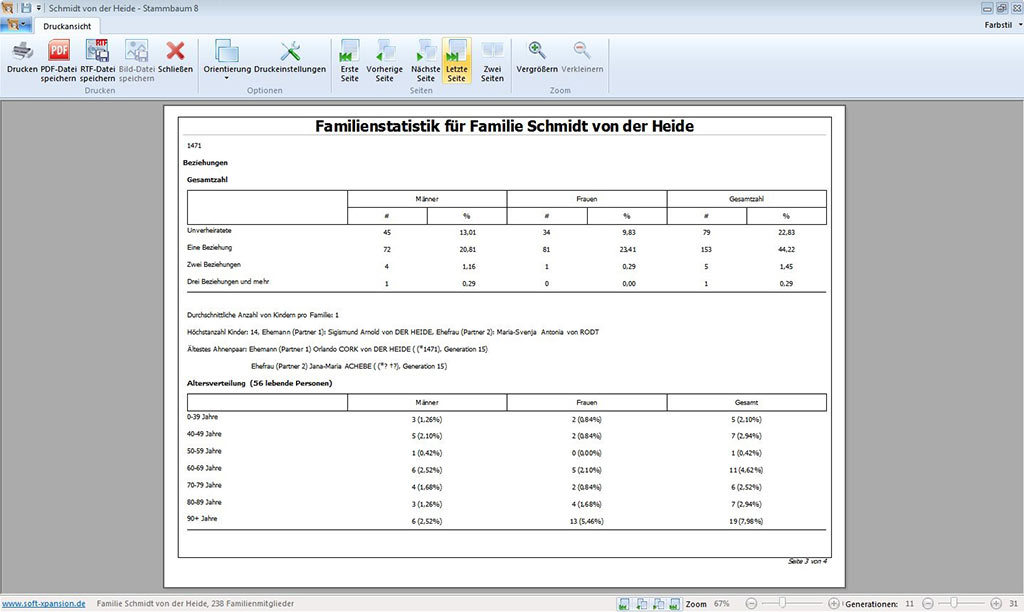Go to Erste Seite
The image size is (1024, 612).
[349, 61]
